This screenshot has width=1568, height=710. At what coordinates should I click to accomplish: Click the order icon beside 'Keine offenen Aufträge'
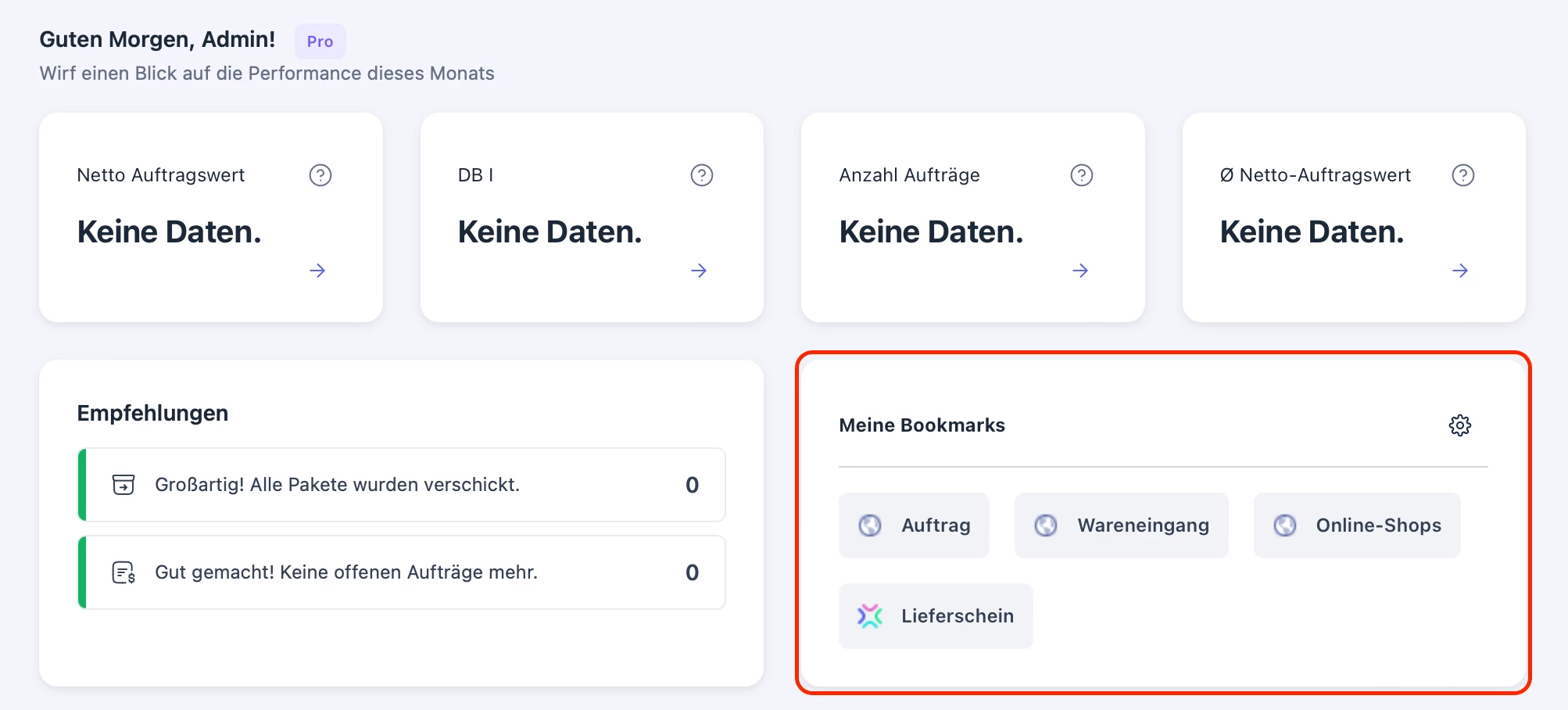124,572
